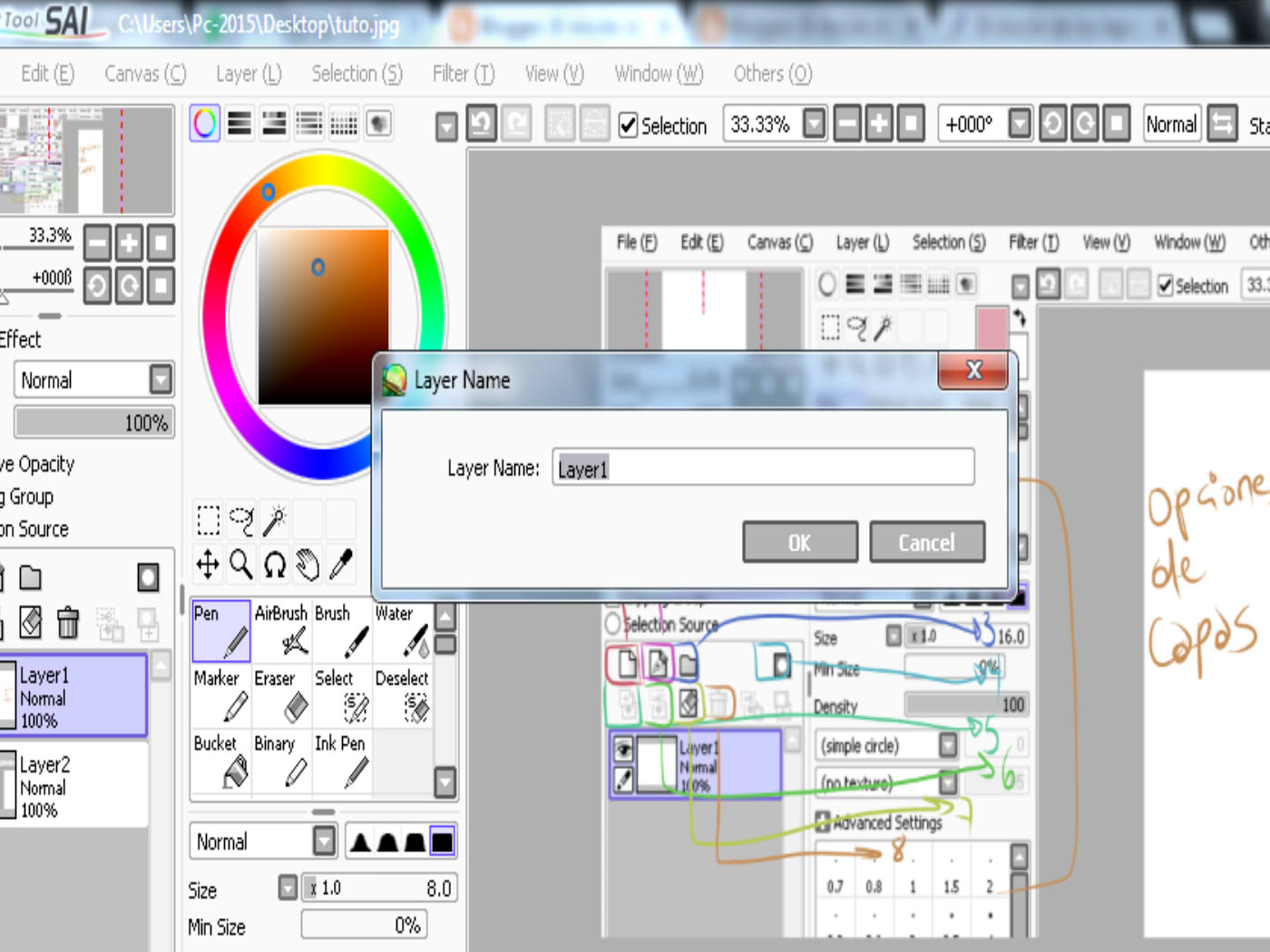Select the Hand scroll tool

pos(307,564)
